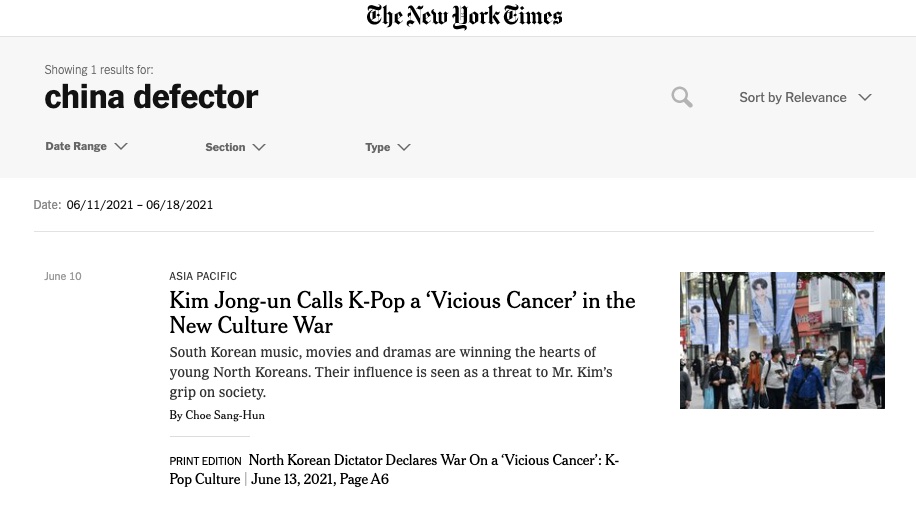Click The New York Times logo

[464, 17]
